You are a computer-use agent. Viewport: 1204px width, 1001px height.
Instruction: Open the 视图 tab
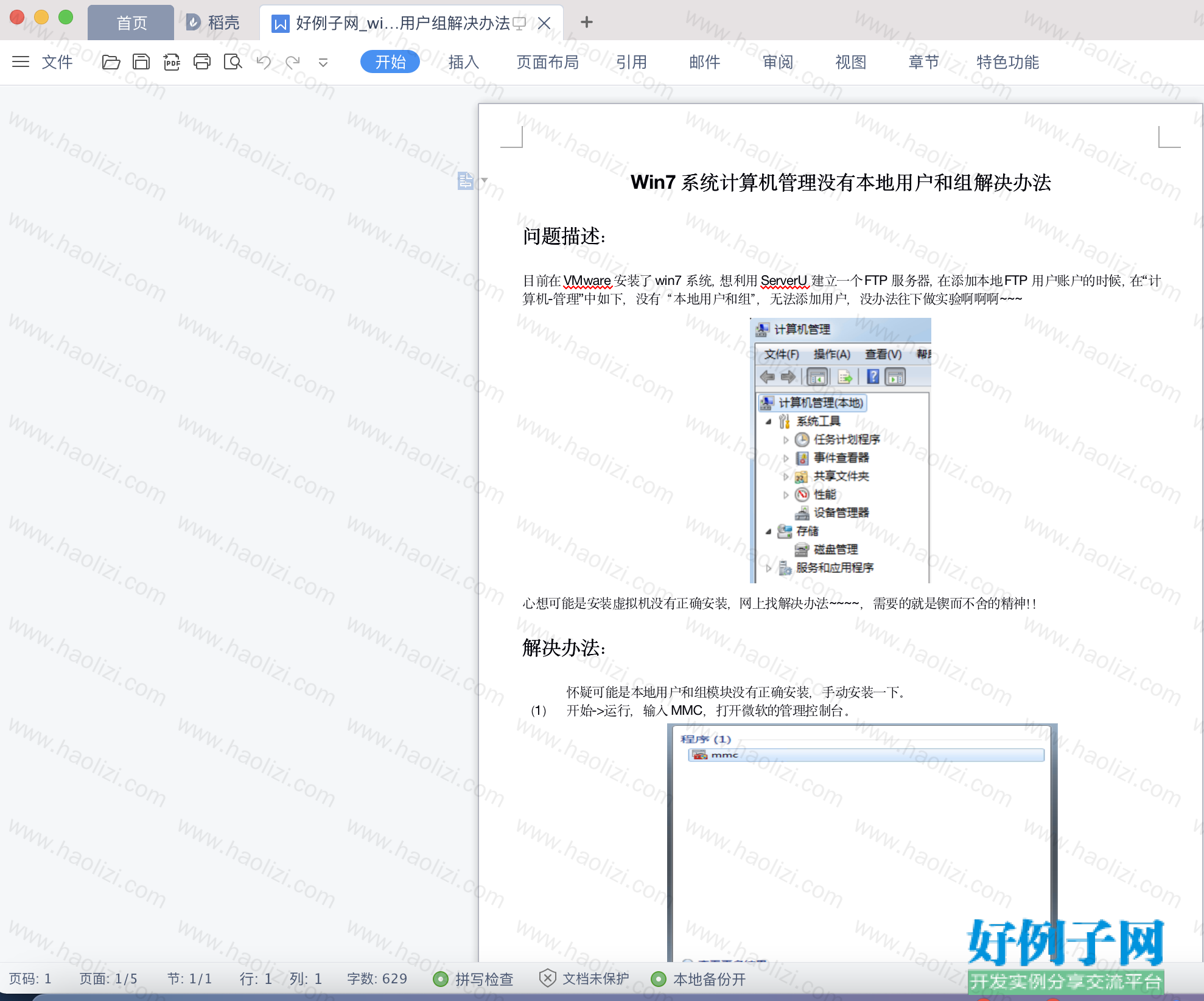(x=851, y=61)
